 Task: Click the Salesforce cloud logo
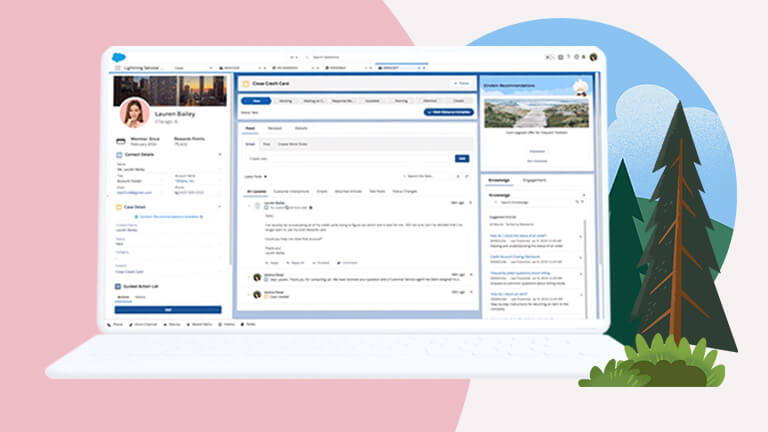point(119,57)
